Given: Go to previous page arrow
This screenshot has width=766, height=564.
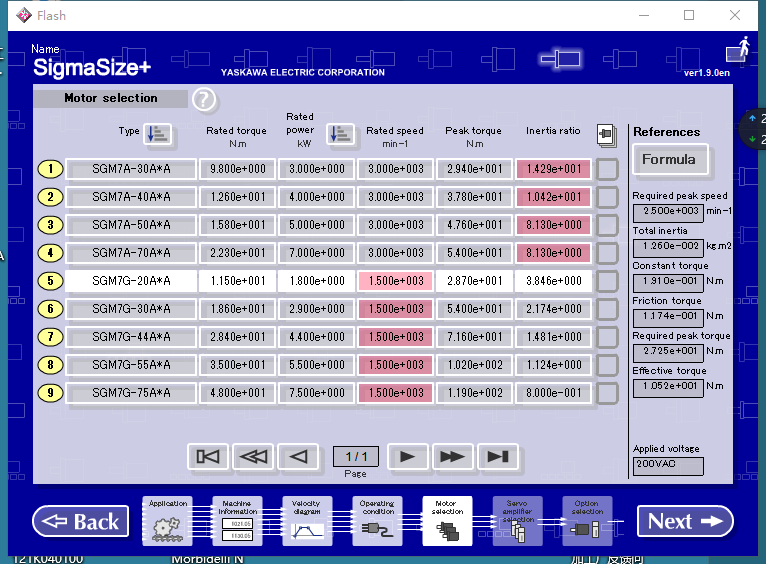Looking at the screenshot, I should (x=298, y=457).
